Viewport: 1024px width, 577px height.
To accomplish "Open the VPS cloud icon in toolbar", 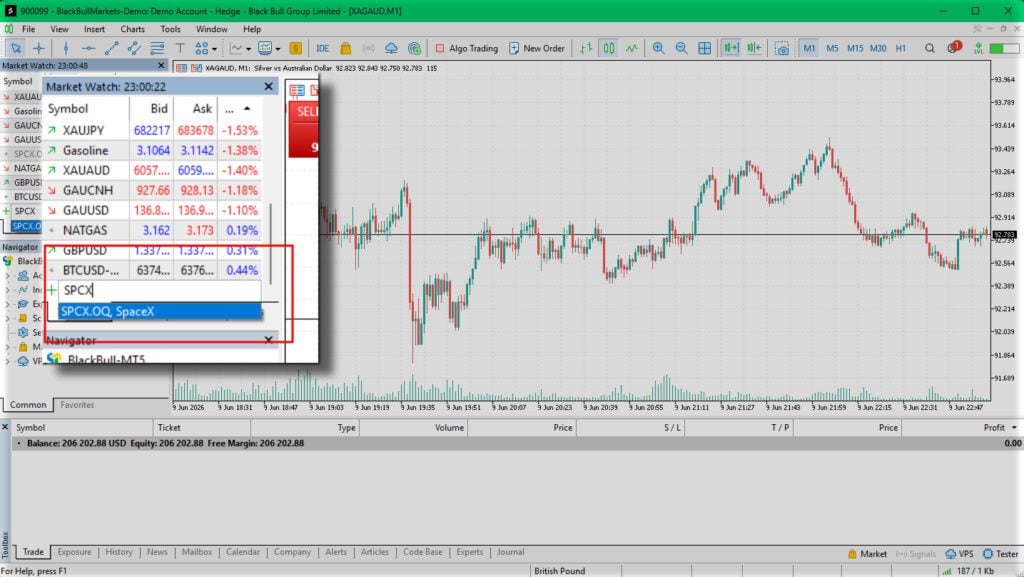I will (x=391, y=48).
